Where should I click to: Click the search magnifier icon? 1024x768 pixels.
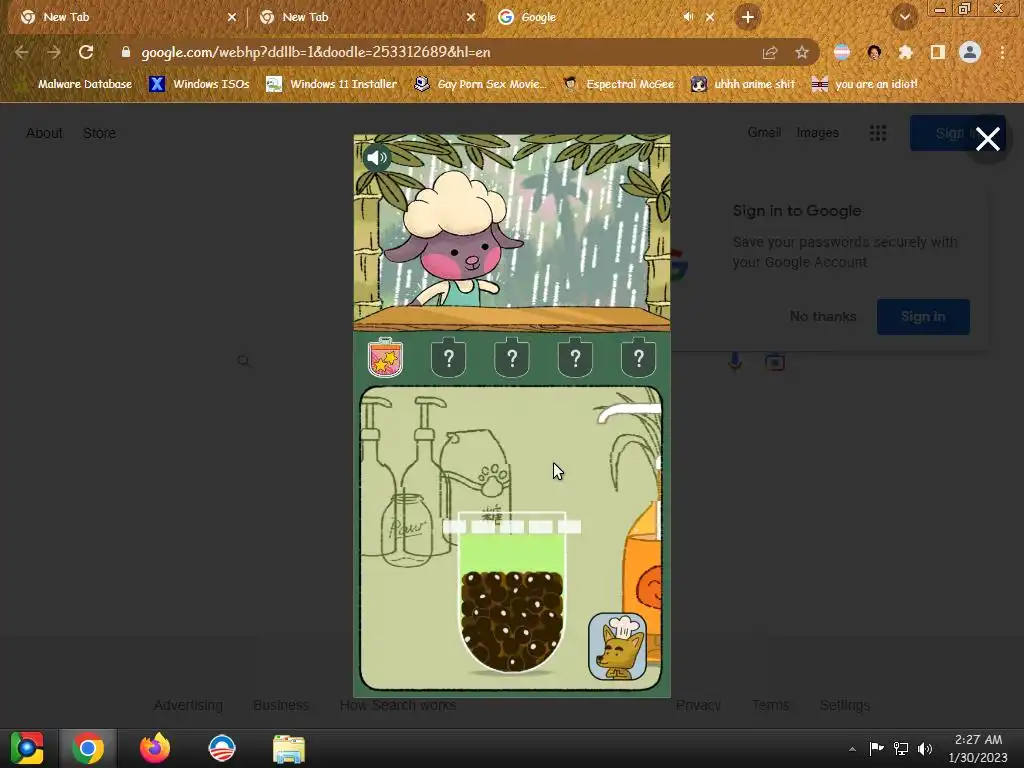pyautogui.click(x=244, y=361)
